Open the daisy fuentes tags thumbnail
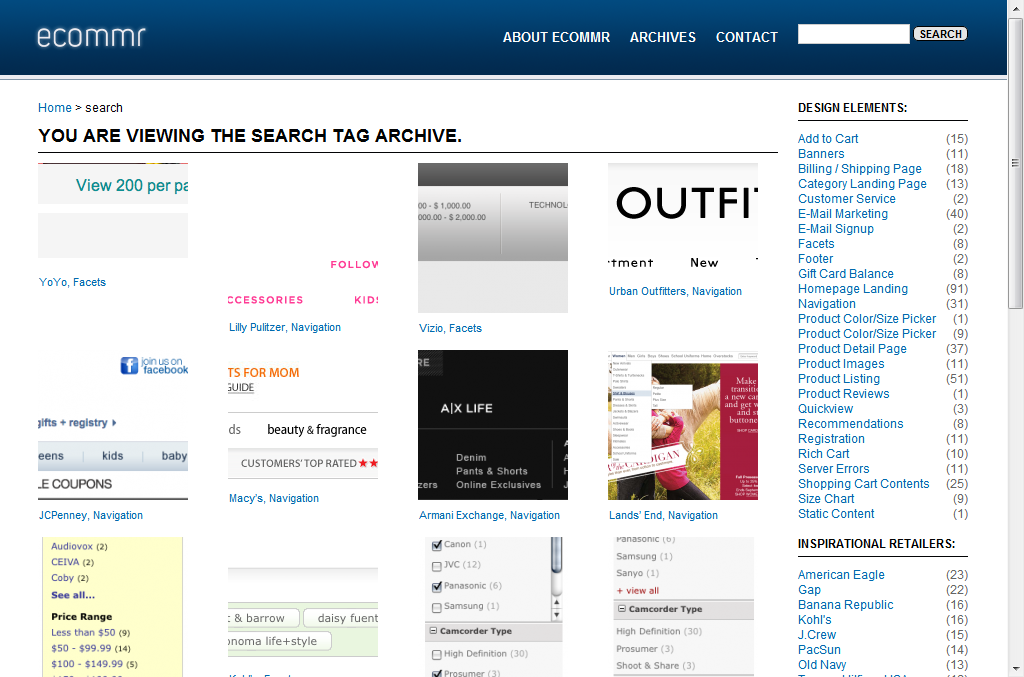The image size is (1024, 677). (303, 612)
